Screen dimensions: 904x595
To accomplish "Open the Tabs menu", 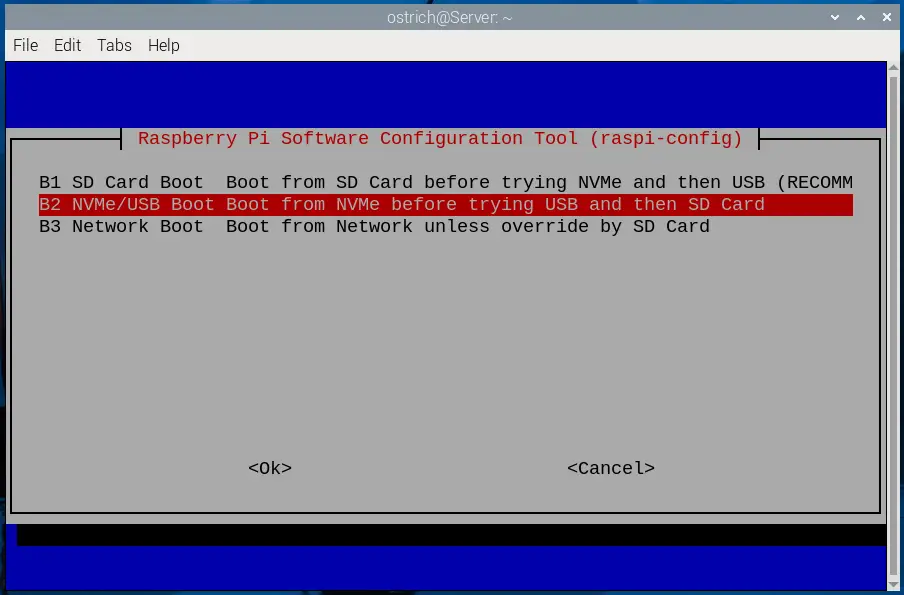I will point(114,45).
